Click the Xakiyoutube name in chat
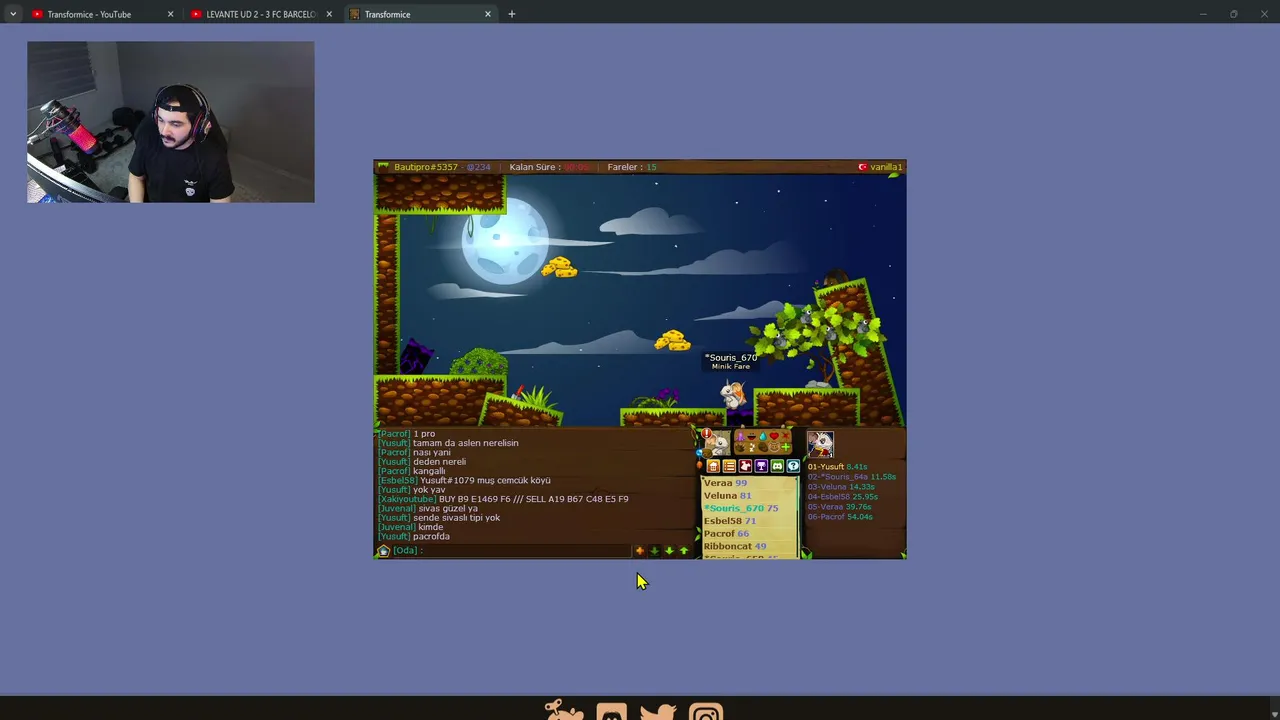Screen dimensions: 1280x720 tap(407, 499)
